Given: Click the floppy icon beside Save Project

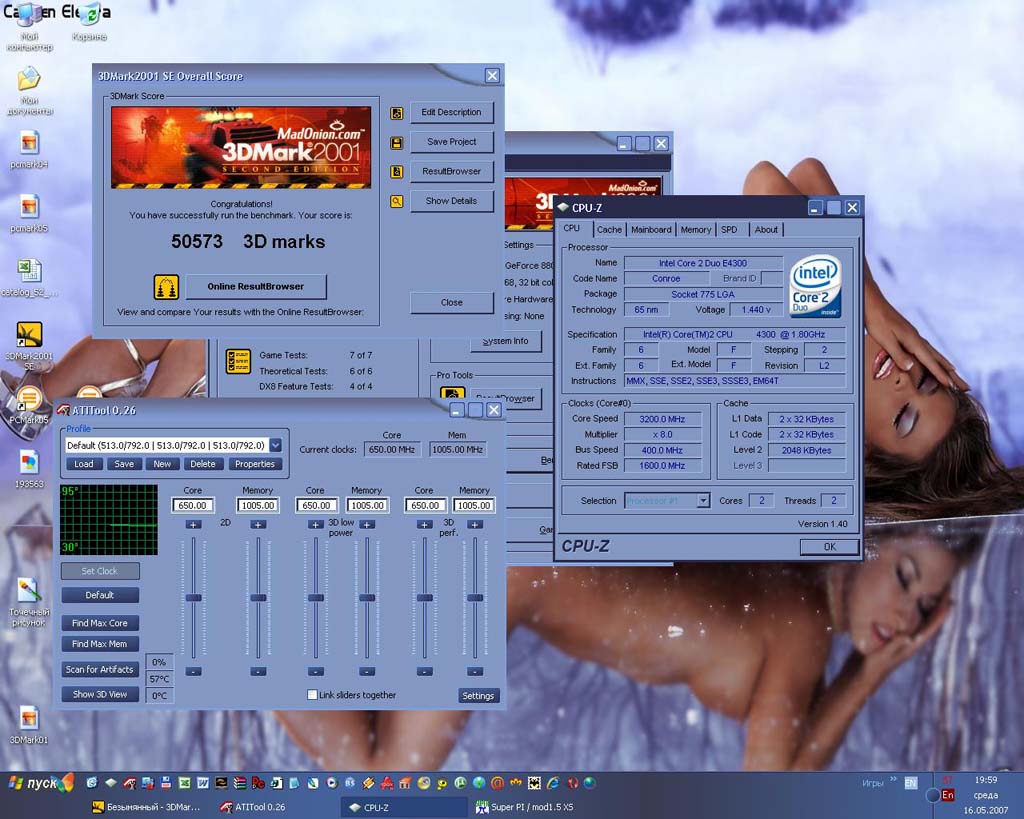Looking at the screenshot, I should coord(396,142).
